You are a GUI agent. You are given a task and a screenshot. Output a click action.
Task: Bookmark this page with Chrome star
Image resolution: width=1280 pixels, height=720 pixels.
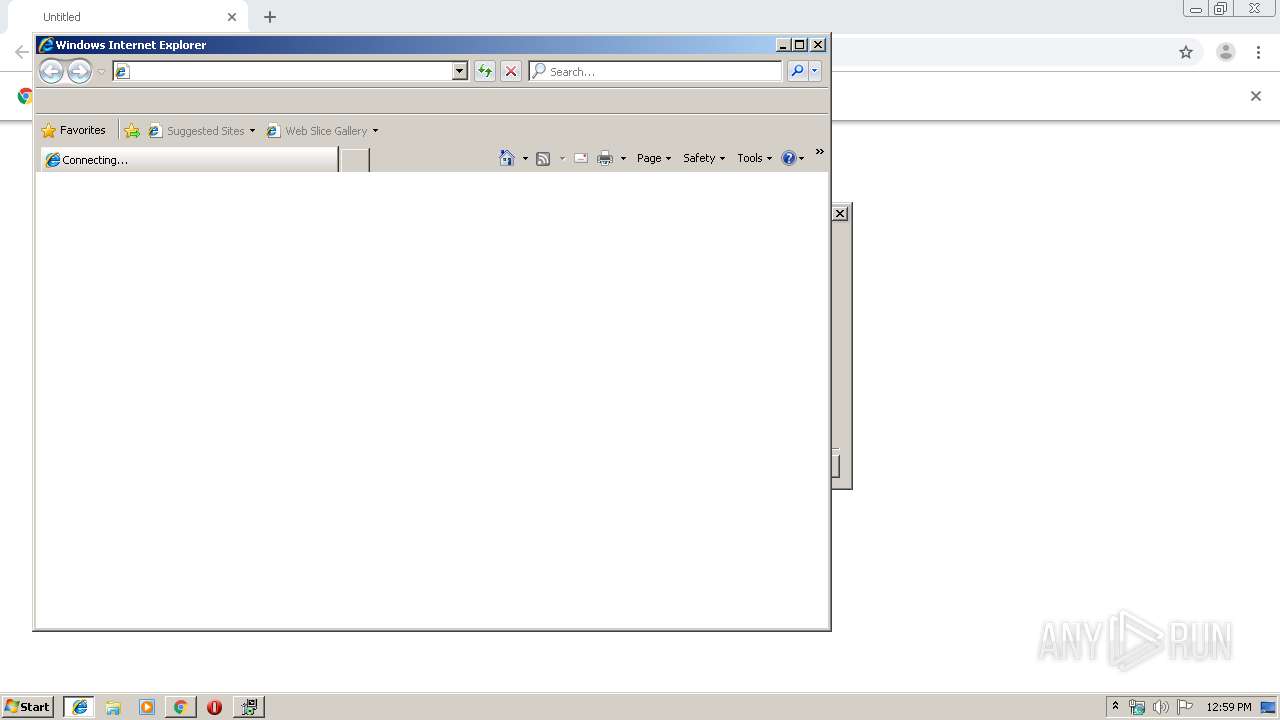click(x=1186, y=52)
